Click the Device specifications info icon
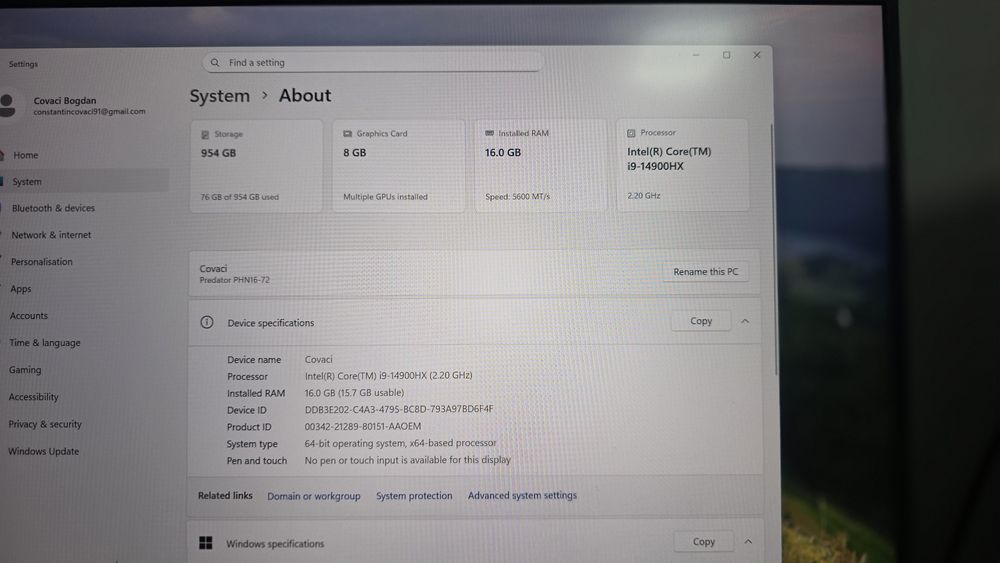The height and width of the screenshot is (563, 1000). [x=207, y=322]
